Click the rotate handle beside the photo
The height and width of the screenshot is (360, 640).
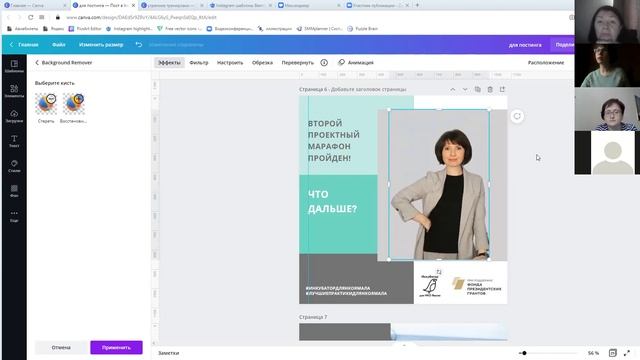[517, 116]
